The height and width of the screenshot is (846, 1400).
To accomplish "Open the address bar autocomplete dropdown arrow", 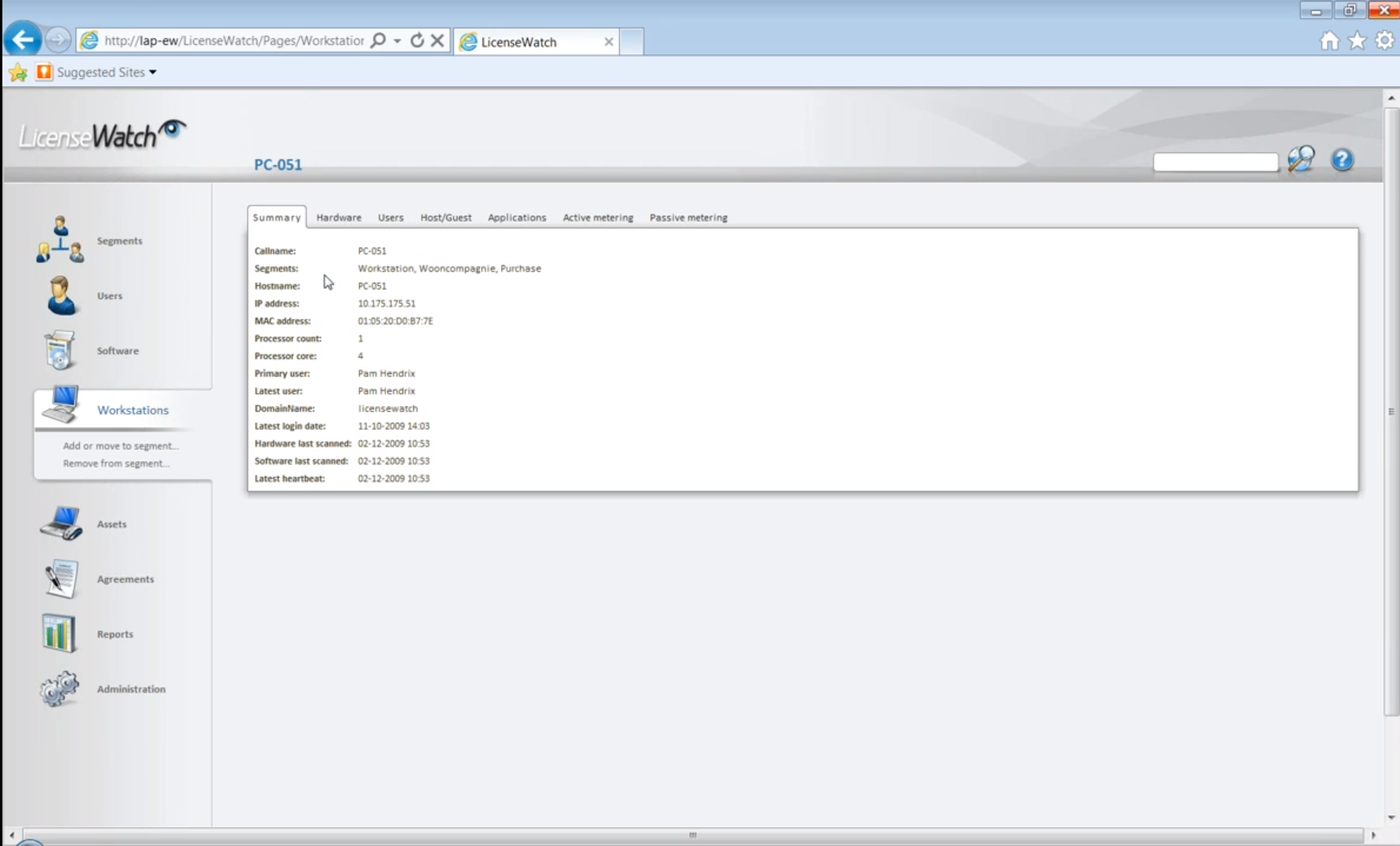I will tap(398, 41).
